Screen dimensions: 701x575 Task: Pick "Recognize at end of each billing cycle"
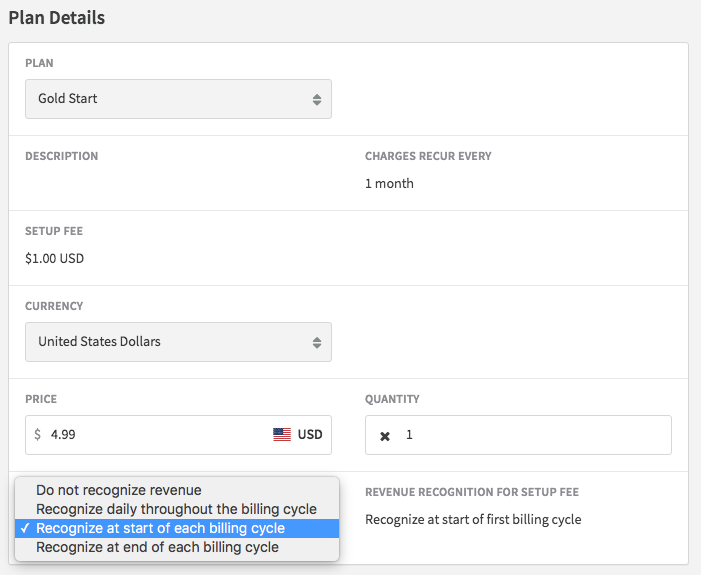(157, 547)
